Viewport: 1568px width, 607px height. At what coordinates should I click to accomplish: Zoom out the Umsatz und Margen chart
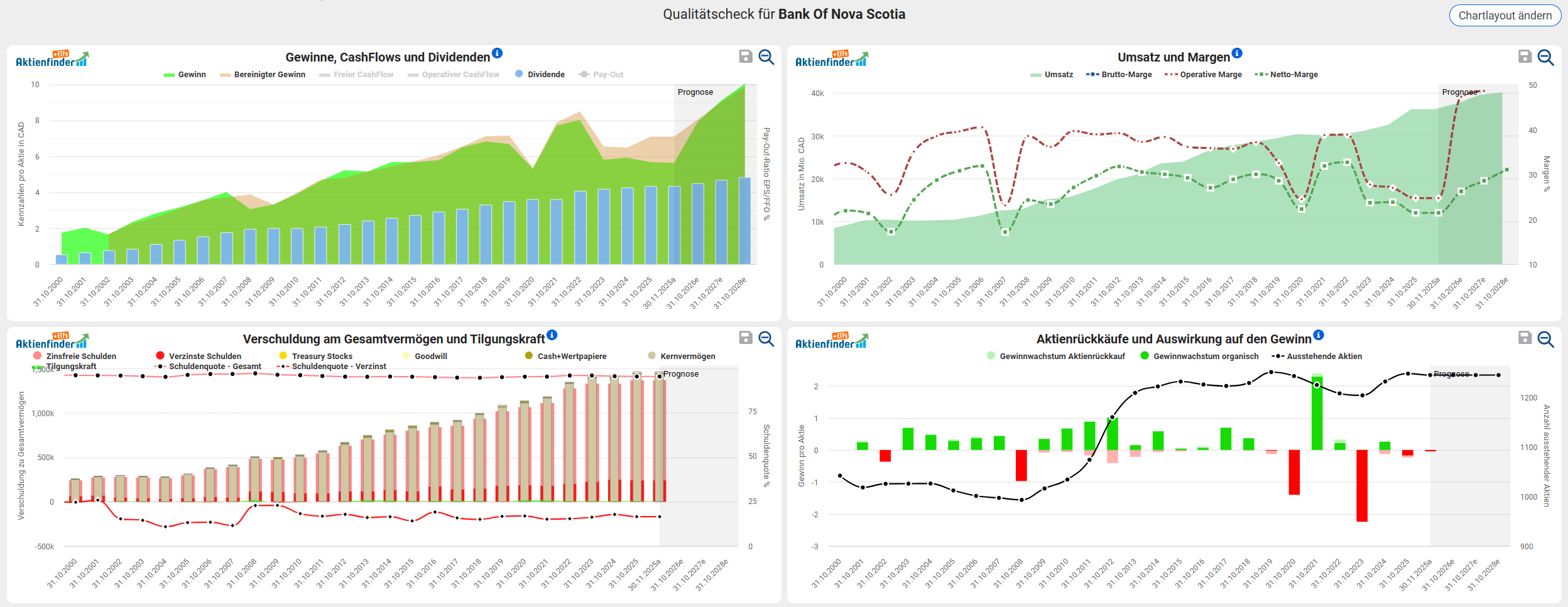1546,57
